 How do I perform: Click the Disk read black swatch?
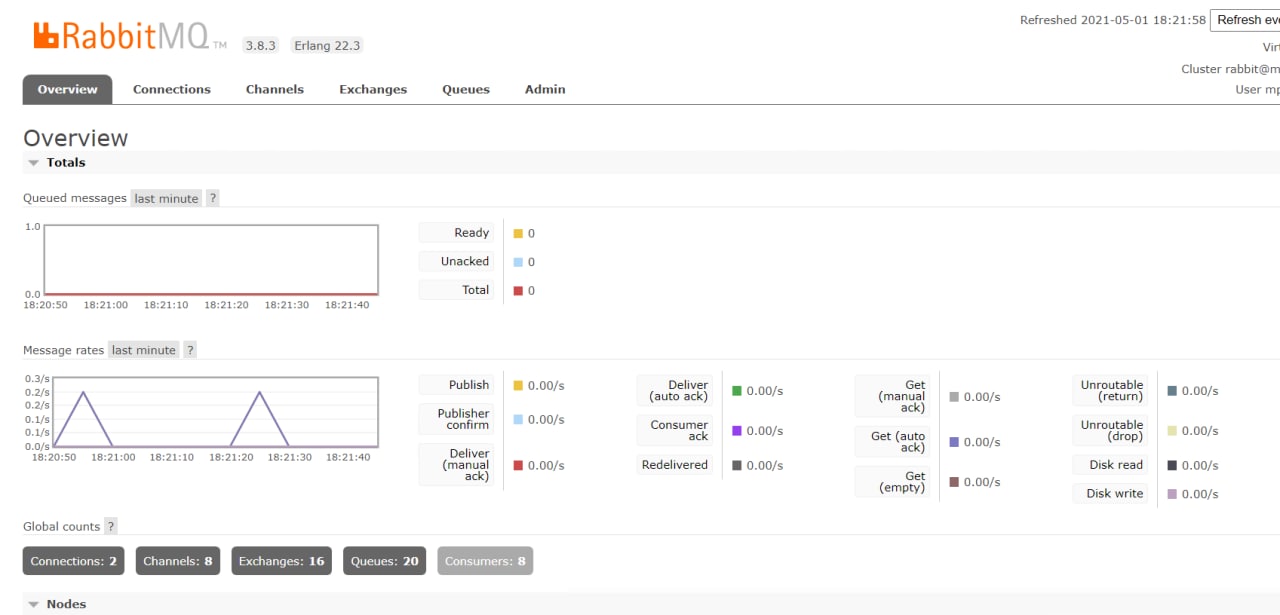click(x=1172, y=465)
